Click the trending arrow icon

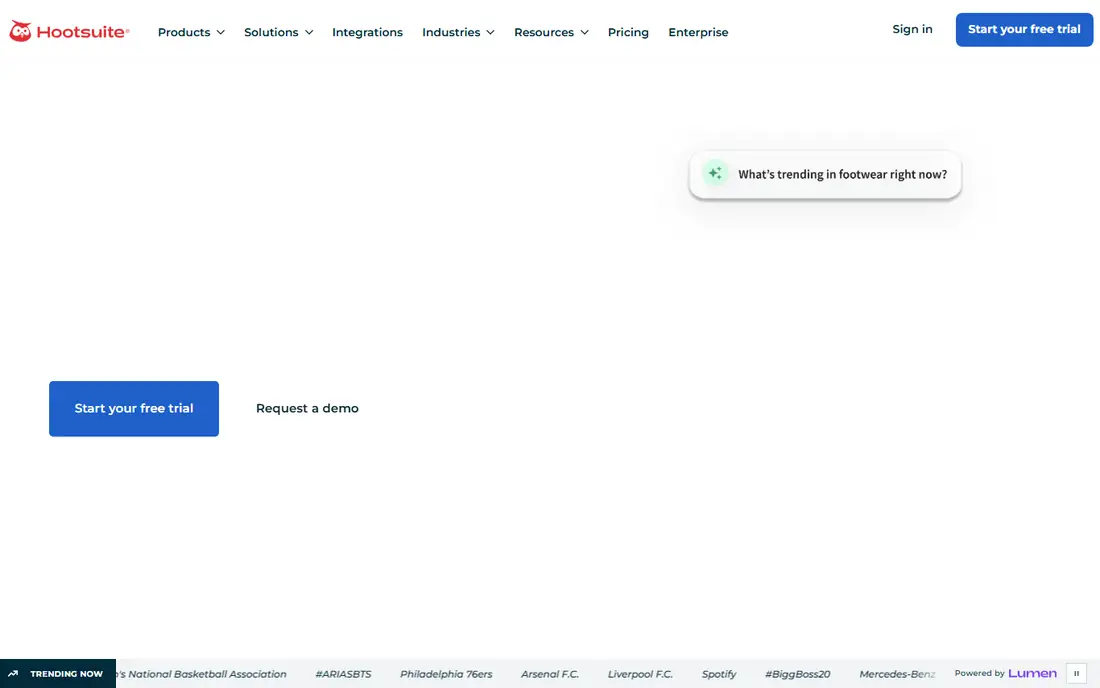[13, 674]
